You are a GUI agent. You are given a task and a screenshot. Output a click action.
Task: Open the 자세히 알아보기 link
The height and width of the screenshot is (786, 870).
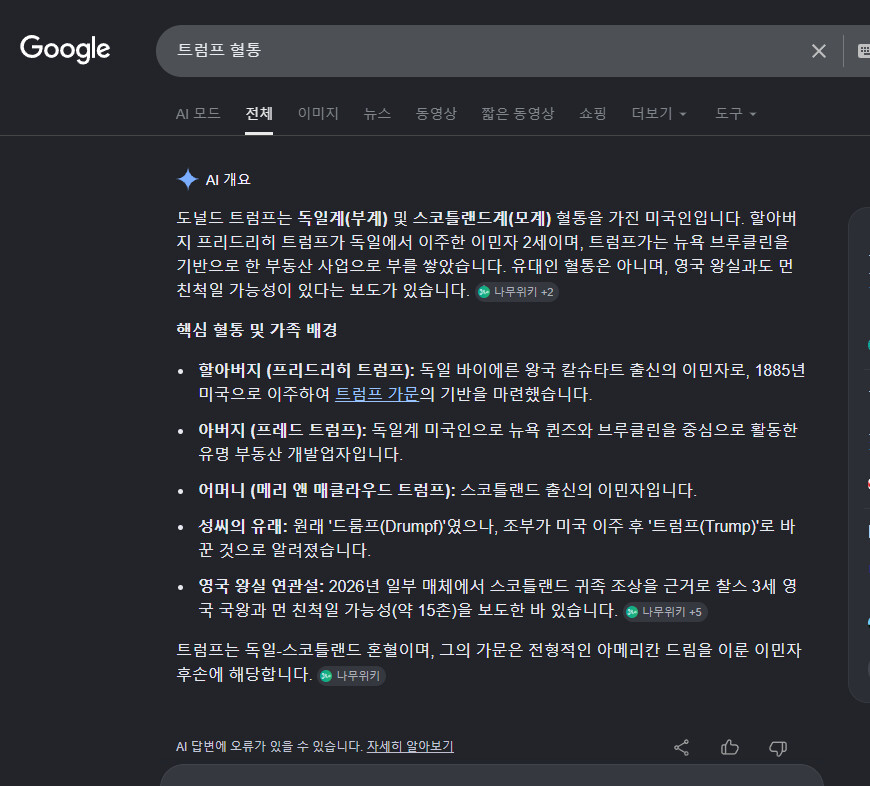[410, 747]
